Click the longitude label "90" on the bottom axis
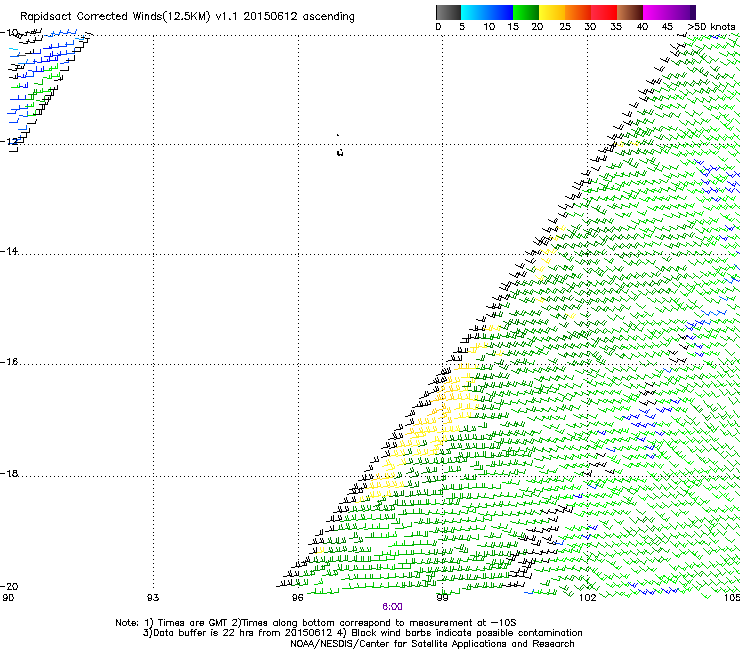Screen dimensions: 740x650 tap(8, 598)
